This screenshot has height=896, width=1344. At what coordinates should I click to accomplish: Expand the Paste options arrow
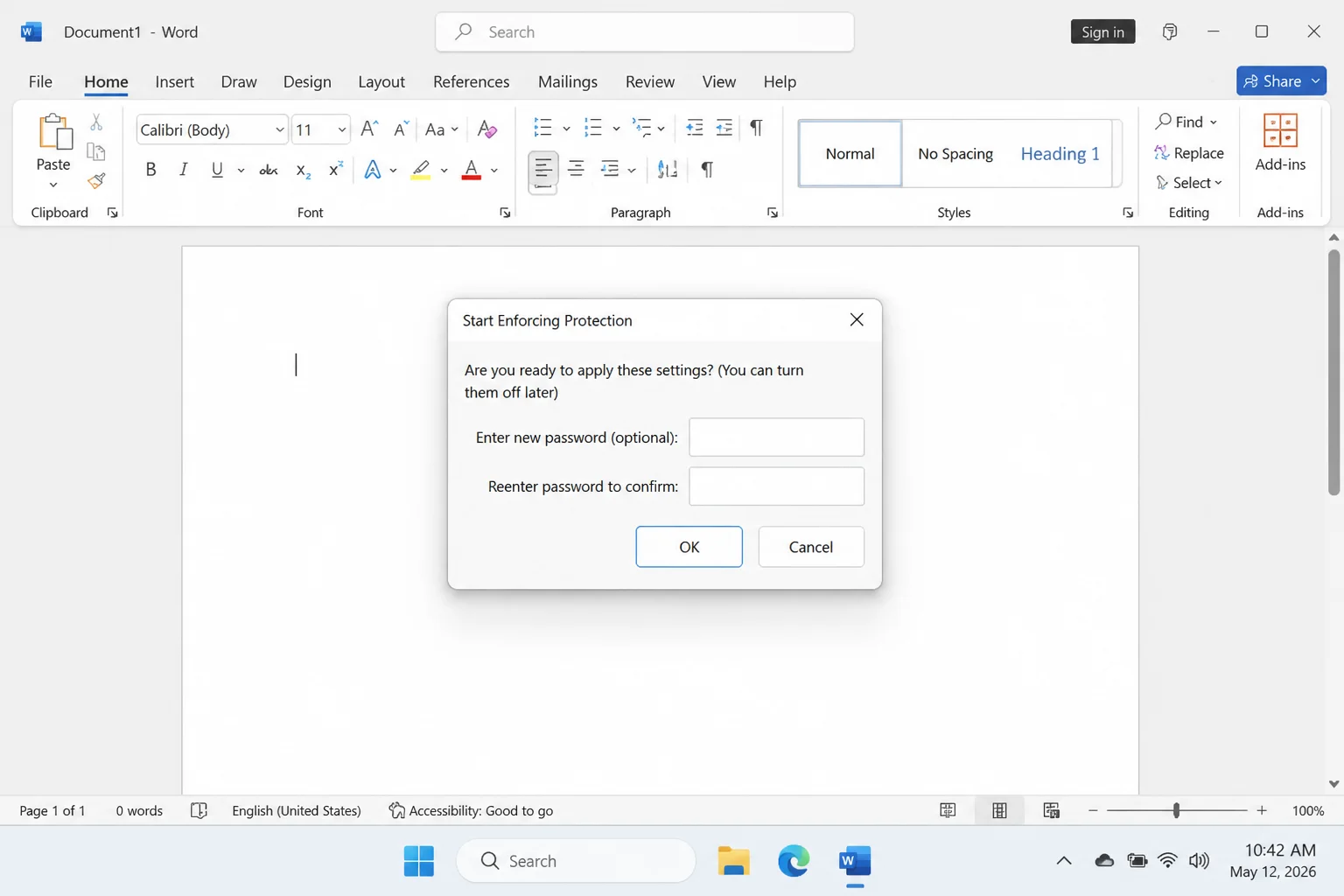(x=53, y=185)
